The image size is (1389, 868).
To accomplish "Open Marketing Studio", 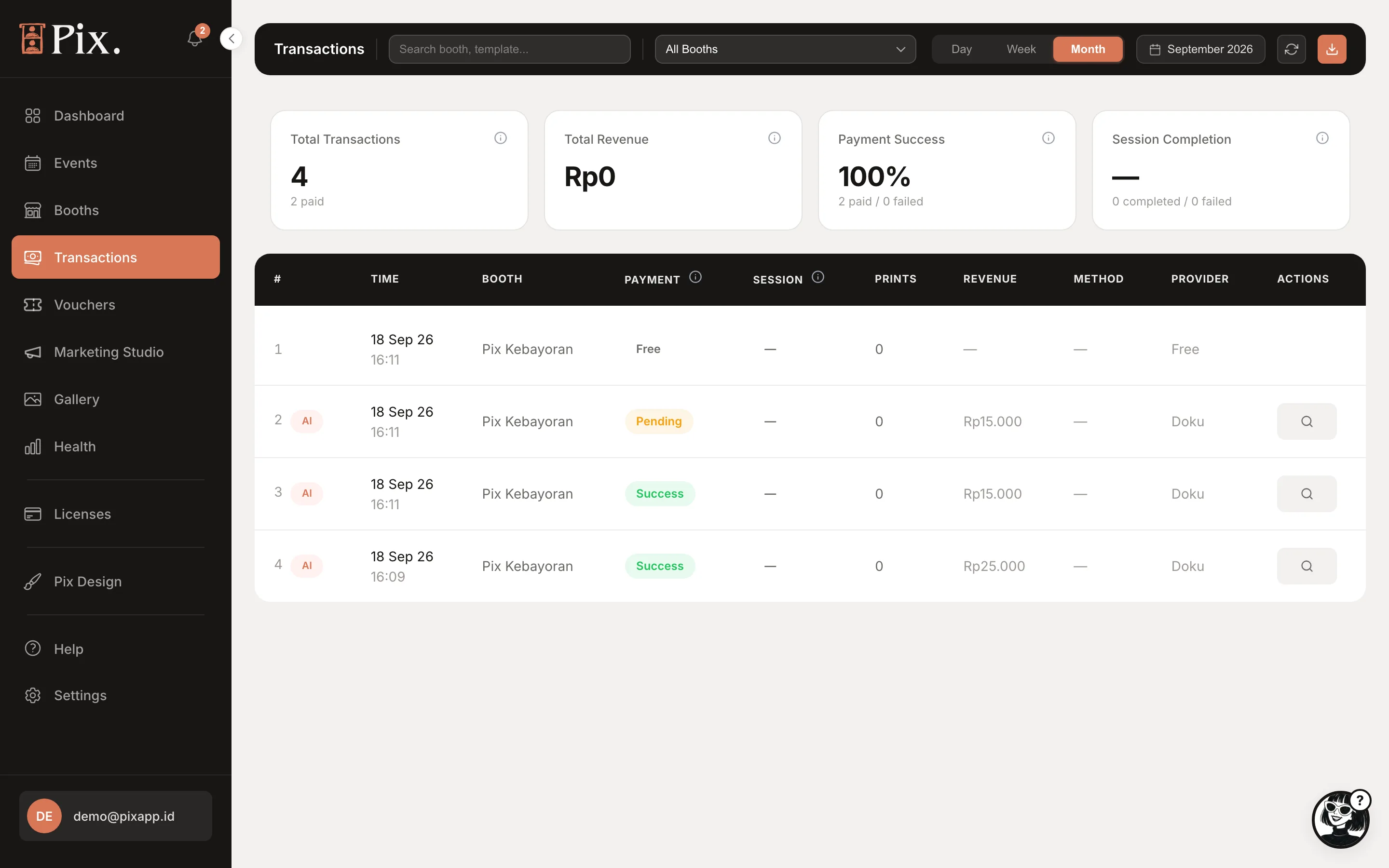I will [115, 352].
